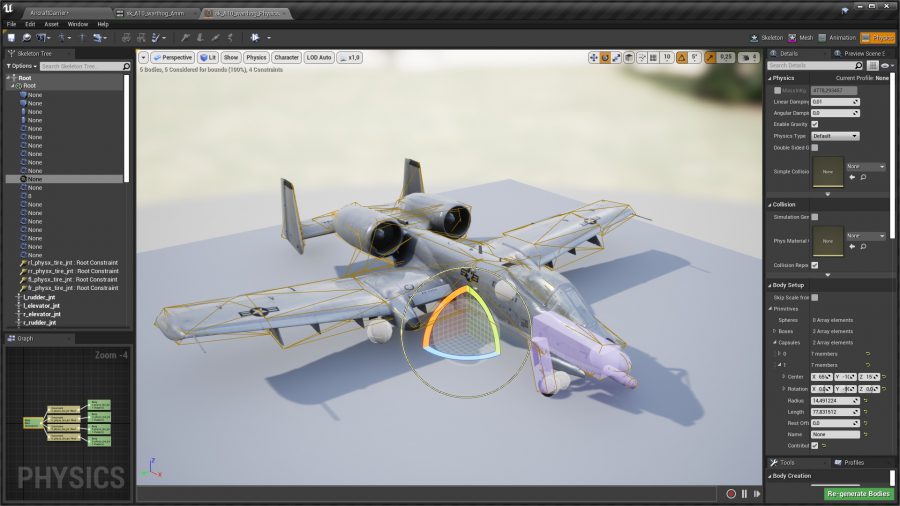Pause the viewport playback
The width and height of the screenshot is (900, 506).
click(744, 494)
